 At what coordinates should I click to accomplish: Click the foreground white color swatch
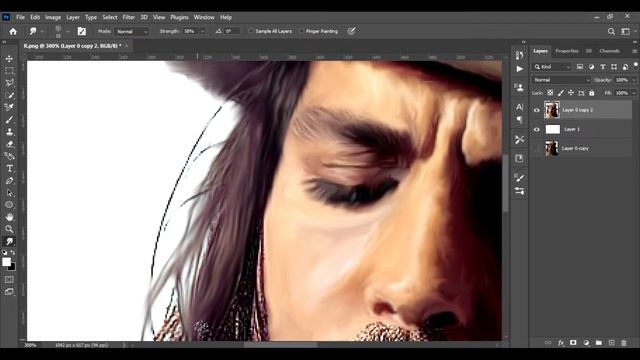pyautogui.click(x=6, y=262)
